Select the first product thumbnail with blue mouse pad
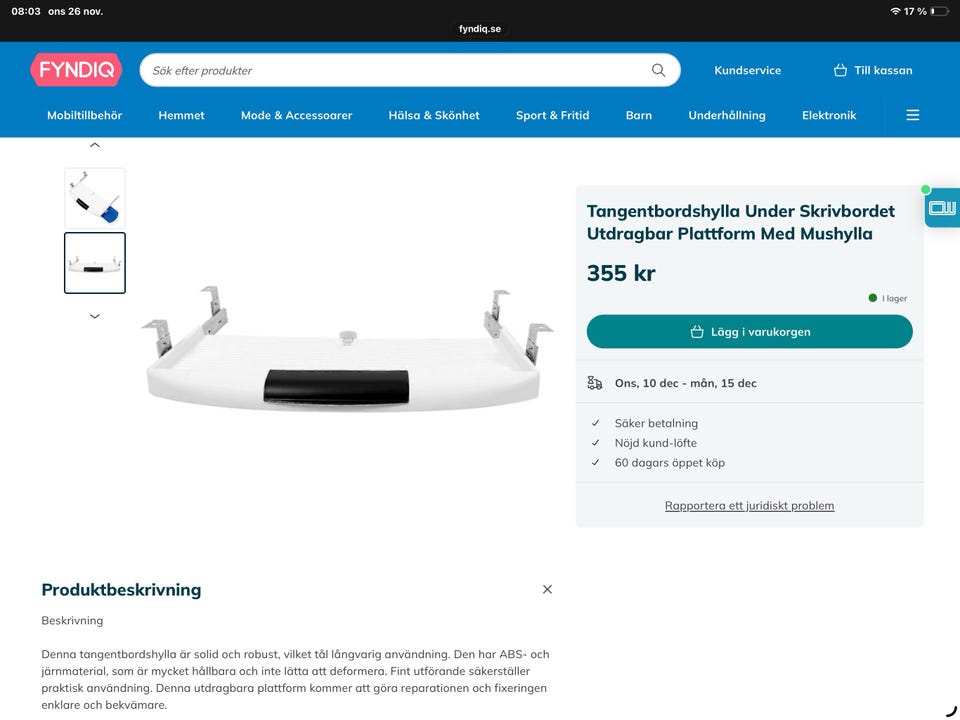The image size is (960, 720). [x=95, y=198]
